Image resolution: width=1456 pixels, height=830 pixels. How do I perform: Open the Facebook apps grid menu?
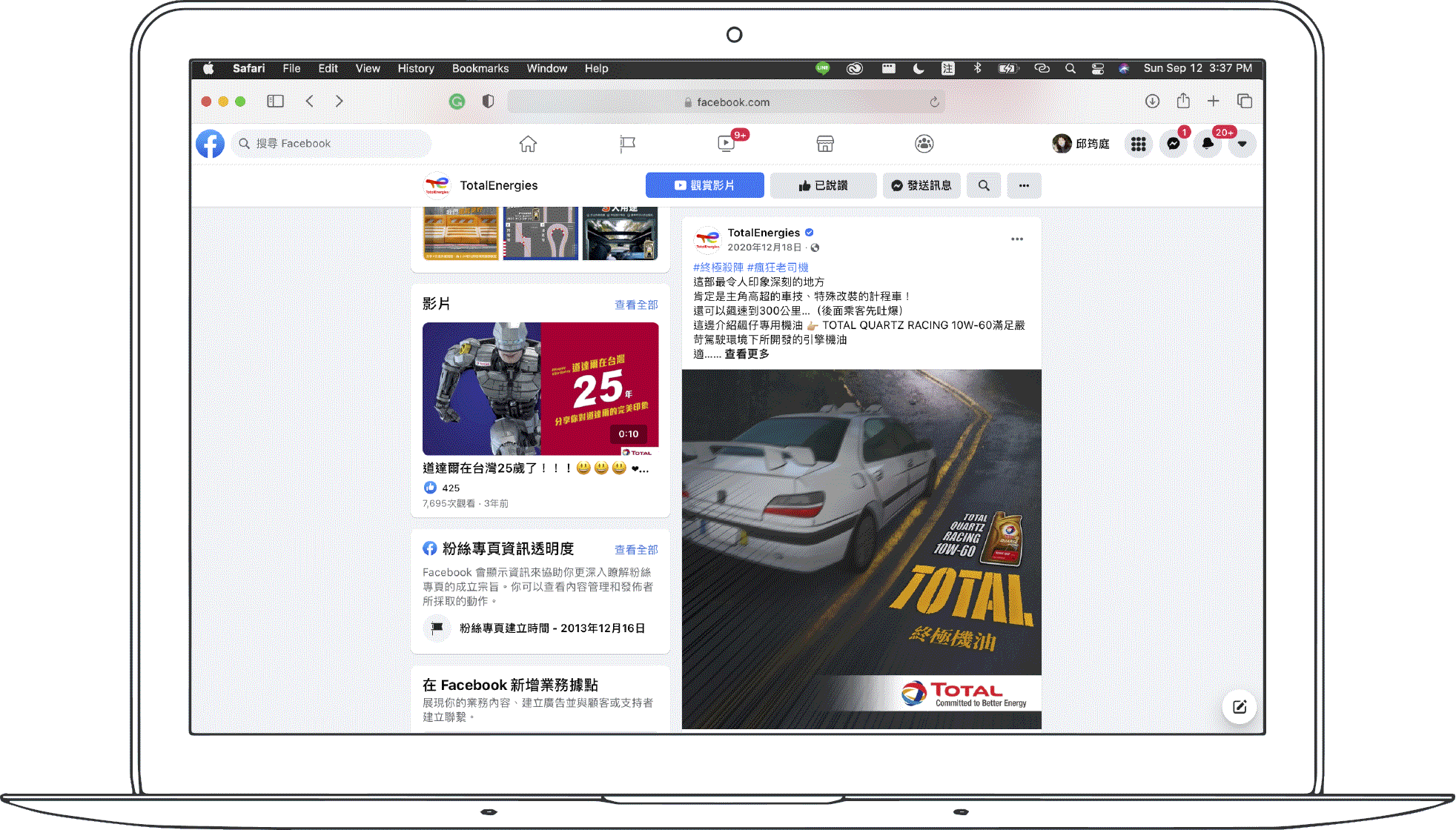[x=1139, y=143]
